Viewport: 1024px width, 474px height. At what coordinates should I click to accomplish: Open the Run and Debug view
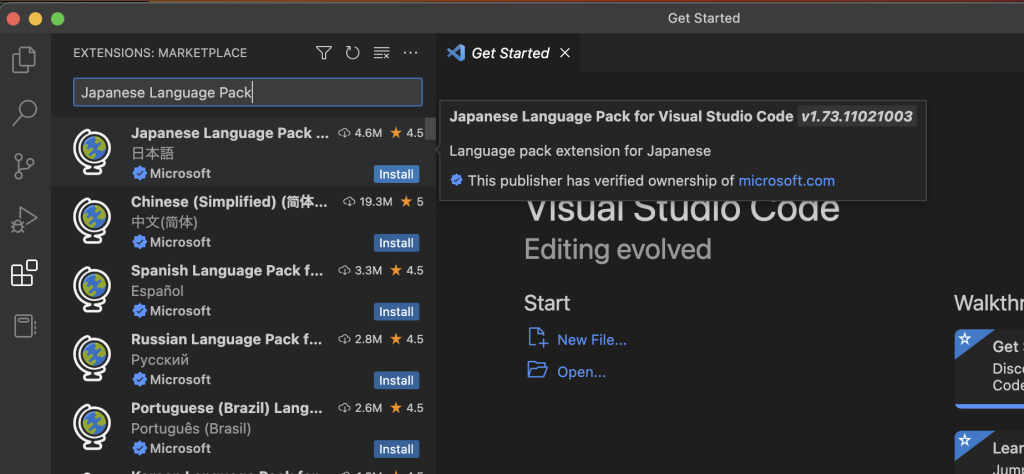24,219
